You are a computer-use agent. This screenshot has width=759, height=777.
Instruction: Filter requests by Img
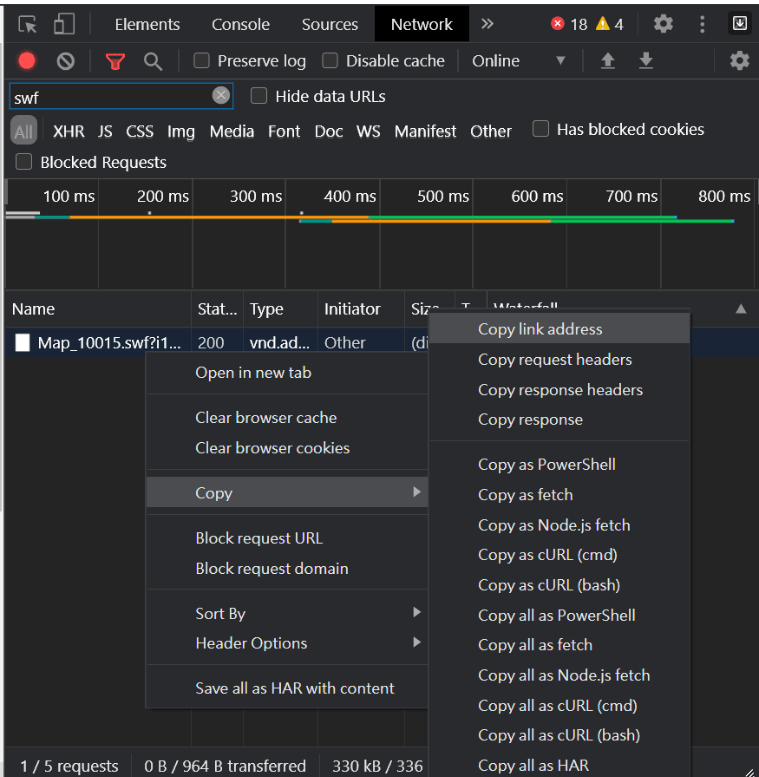click(181, 131)
